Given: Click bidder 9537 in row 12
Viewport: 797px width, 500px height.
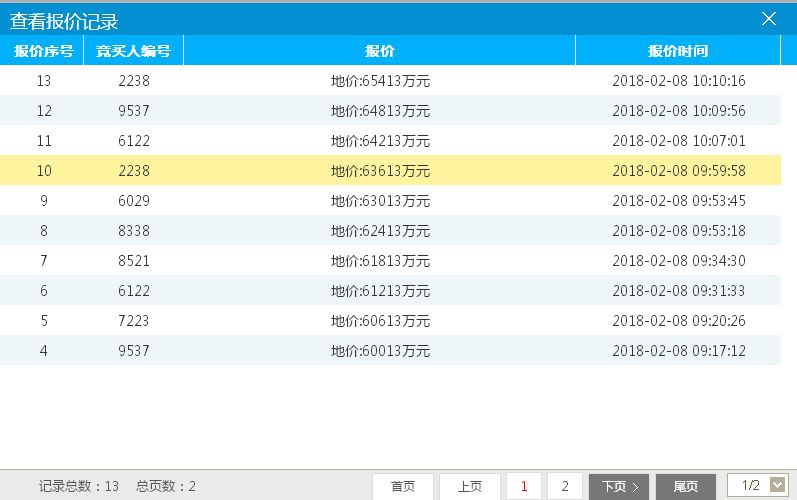Looking at the screenshot, I should click(x=133, y=111).
